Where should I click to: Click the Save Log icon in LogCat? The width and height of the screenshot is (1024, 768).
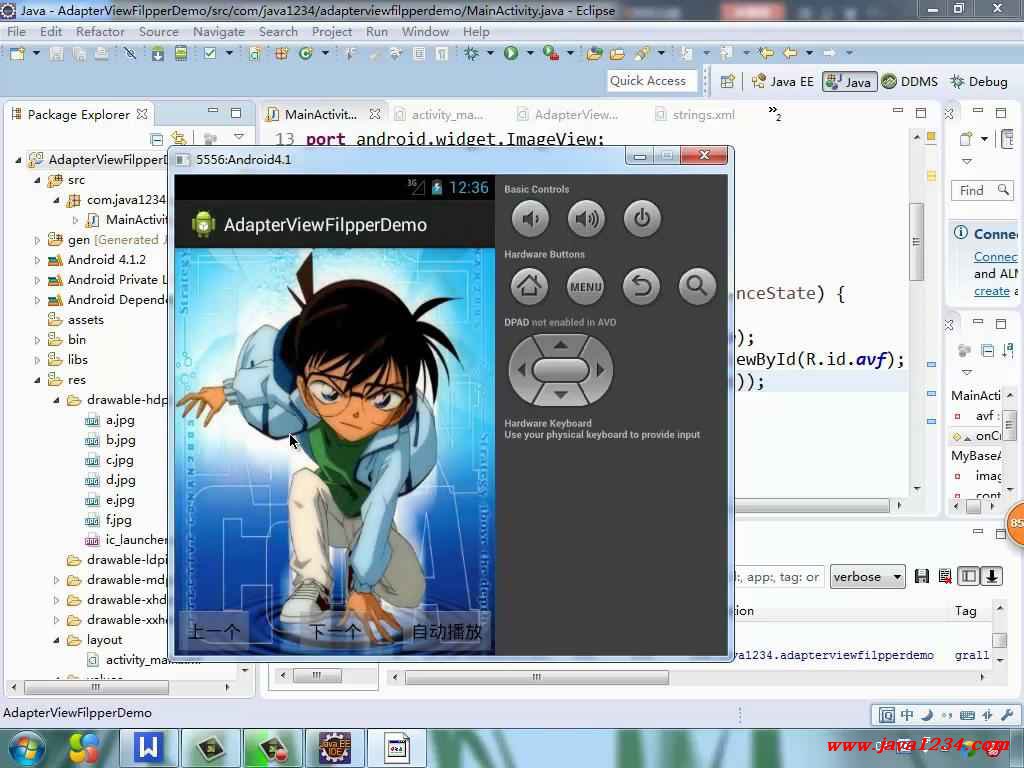point(921,576)
